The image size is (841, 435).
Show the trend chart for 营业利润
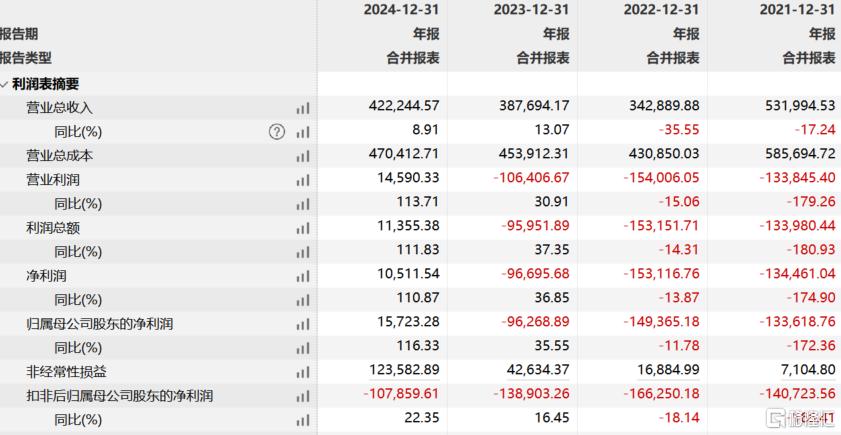click(302, 180)
